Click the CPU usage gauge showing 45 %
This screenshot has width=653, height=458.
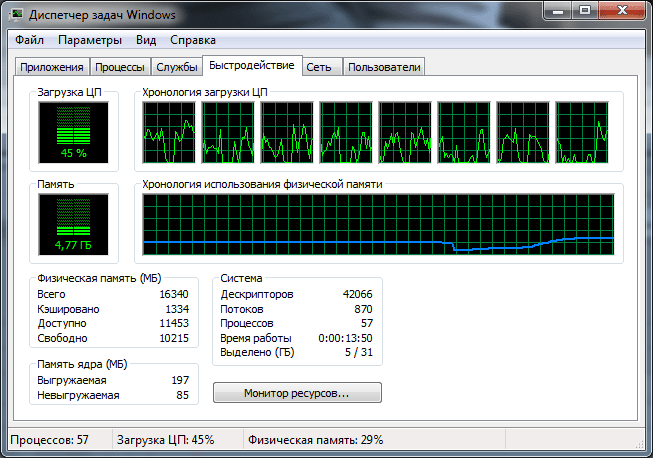coord(73,133)
